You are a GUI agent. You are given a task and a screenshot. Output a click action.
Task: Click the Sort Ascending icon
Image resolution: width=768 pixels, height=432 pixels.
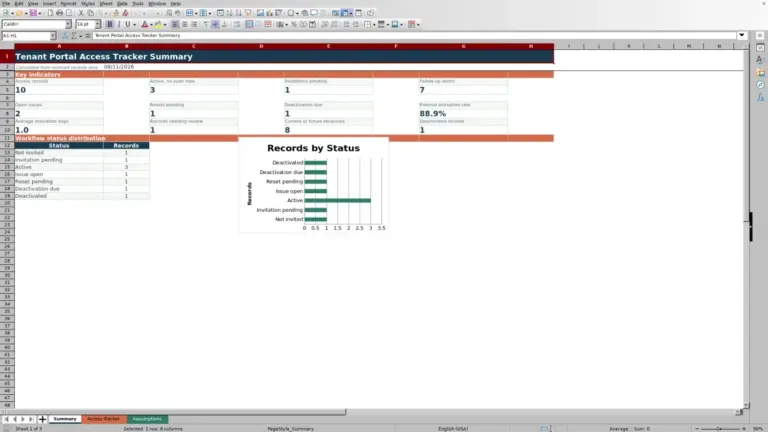coord(229,13)
